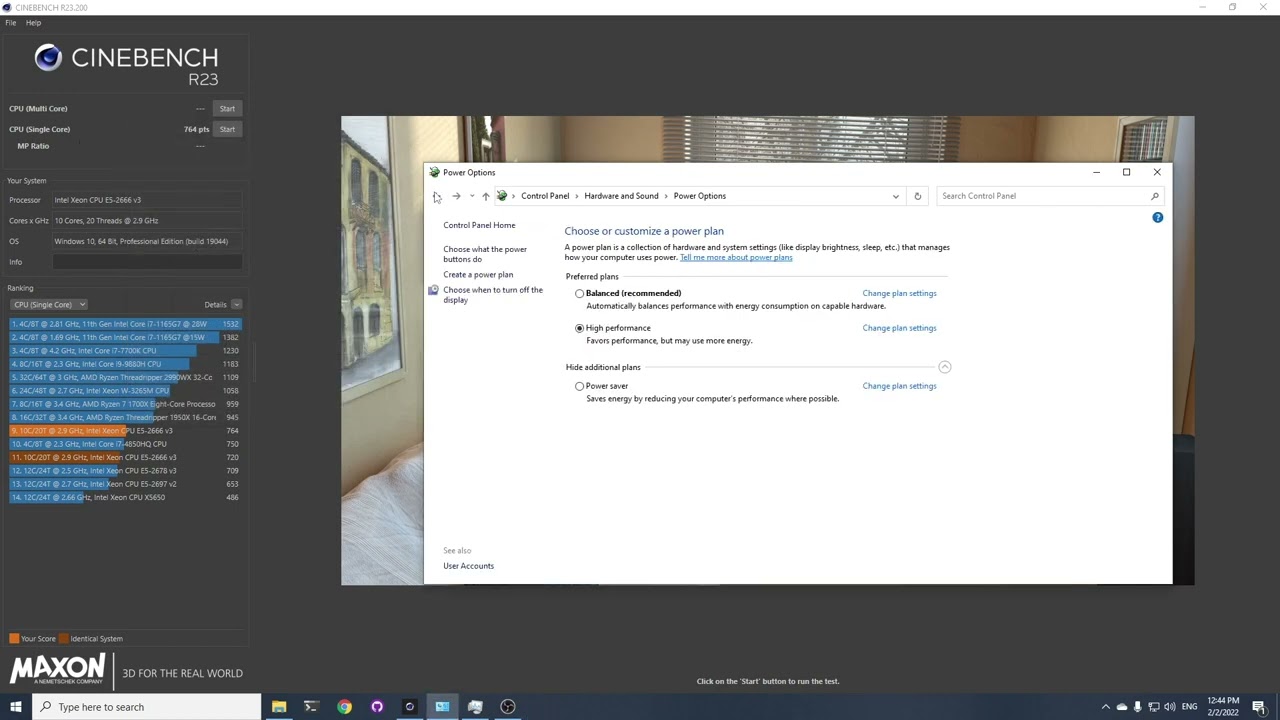Maximize the Power Options window
Image resolution: width=1280 pixels, height=720 pixels.
(x=1126, y=172)
